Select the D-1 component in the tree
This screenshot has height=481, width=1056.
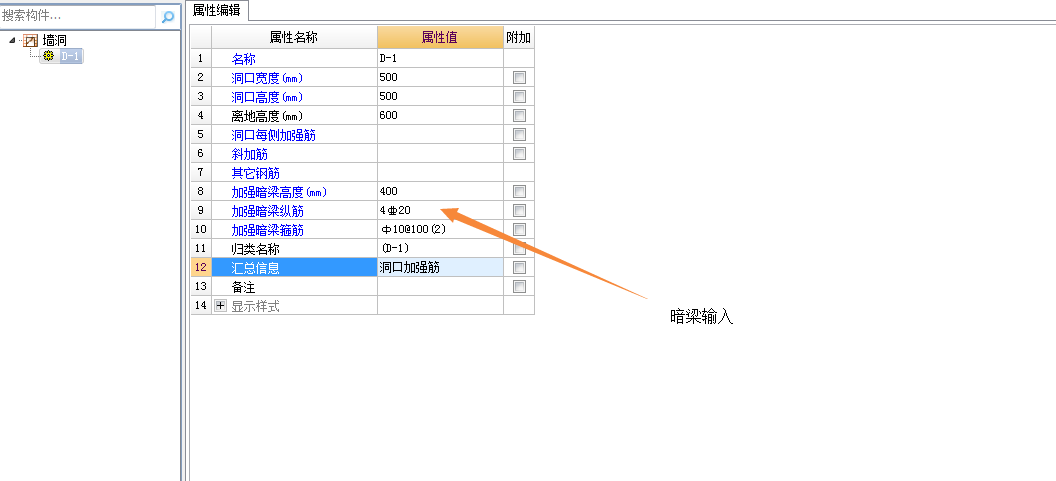pyautogui.click(x=71, y=57)
